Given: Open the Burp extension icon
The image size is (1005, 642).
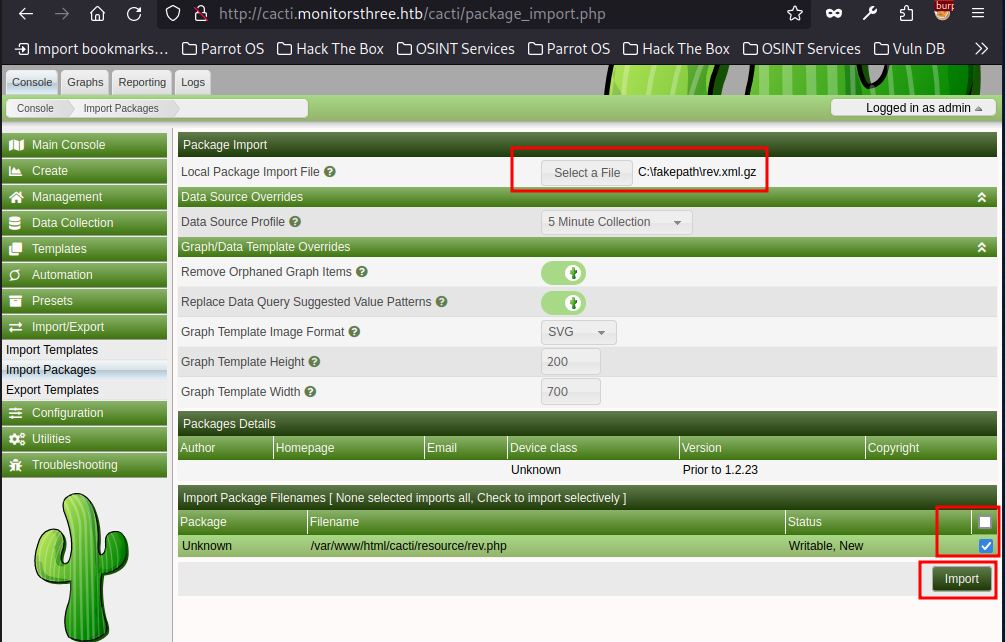Looking at the screenshot, I should 942,13.
